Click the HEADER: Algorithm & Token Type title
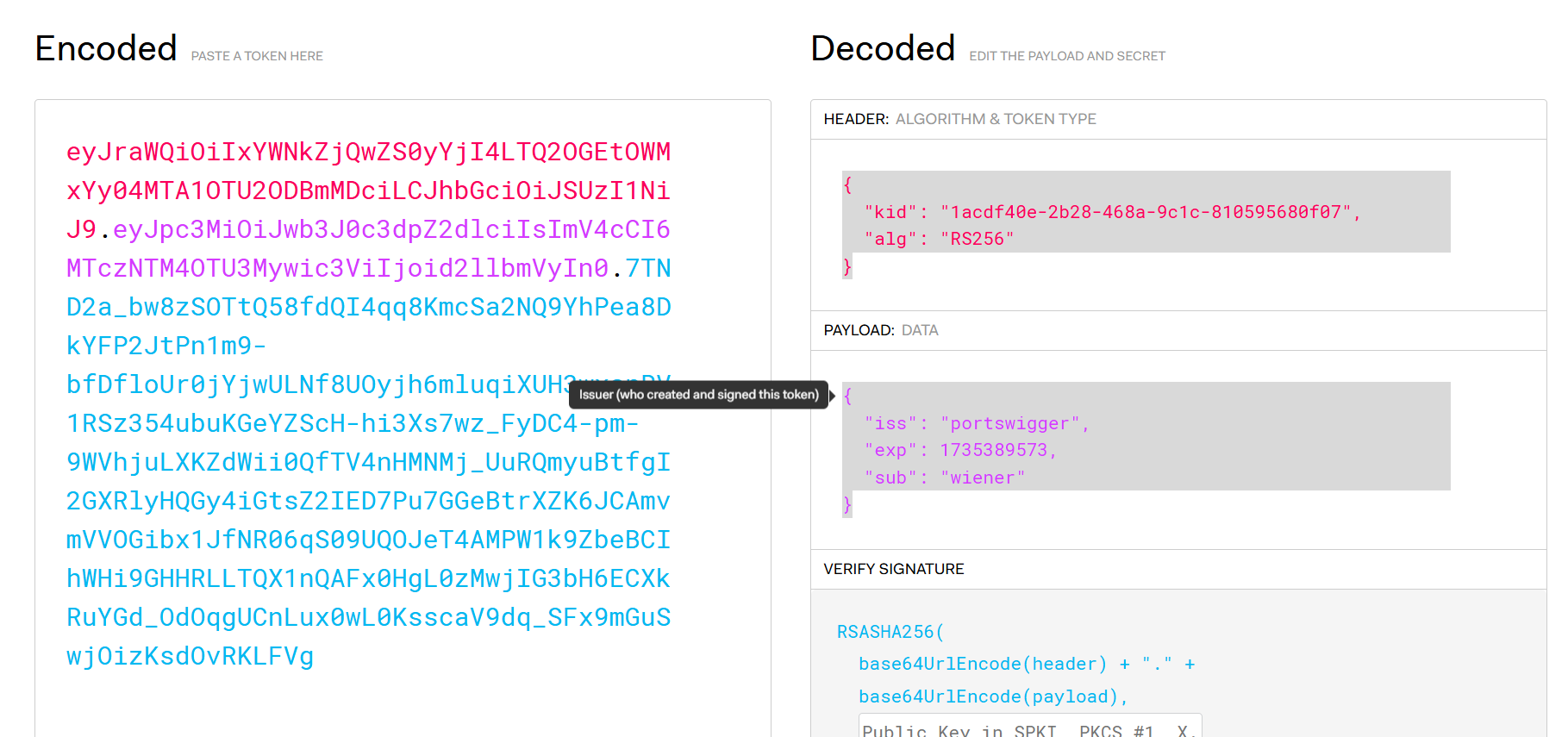This screenshot has width=1568, height=737. [959, 119]
